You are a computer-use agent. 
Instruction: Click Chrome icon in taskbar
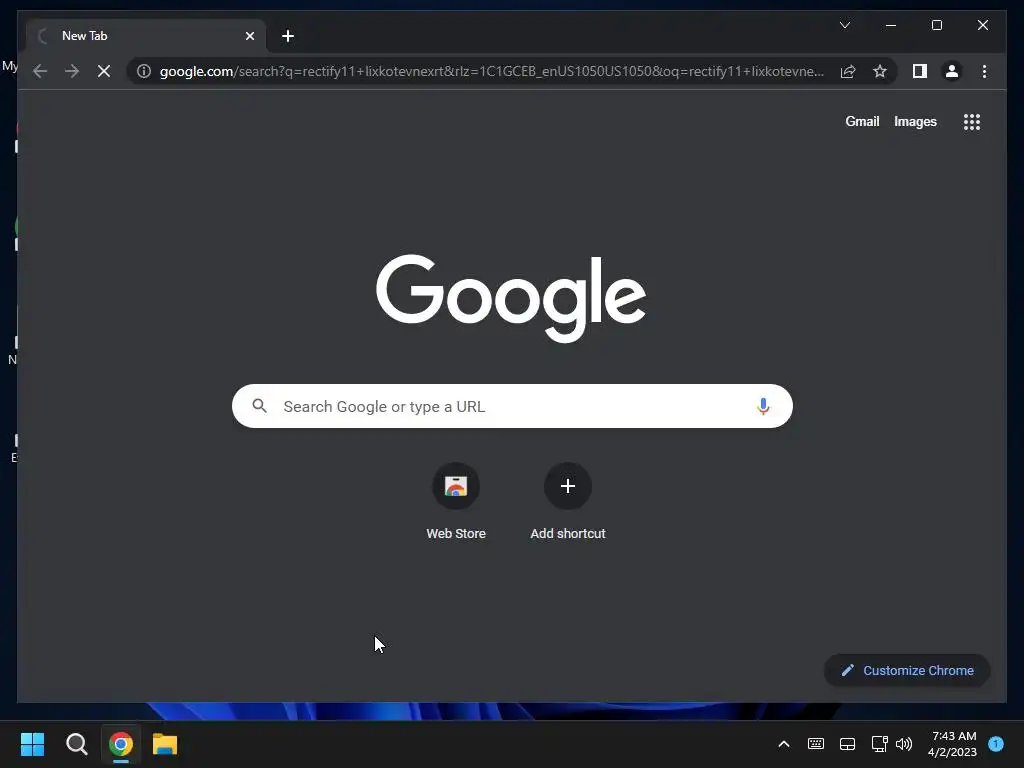[121, 744]
